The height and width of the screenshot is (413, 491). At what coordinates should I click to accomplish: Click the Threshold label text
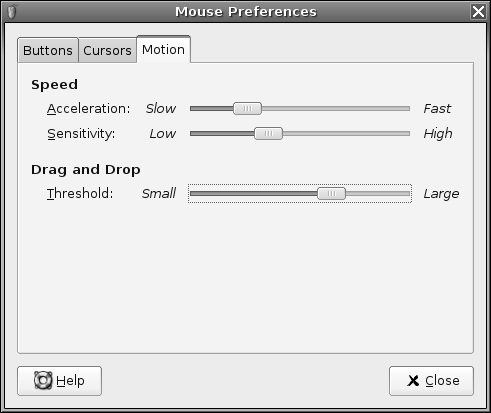[x=80, y=193]
